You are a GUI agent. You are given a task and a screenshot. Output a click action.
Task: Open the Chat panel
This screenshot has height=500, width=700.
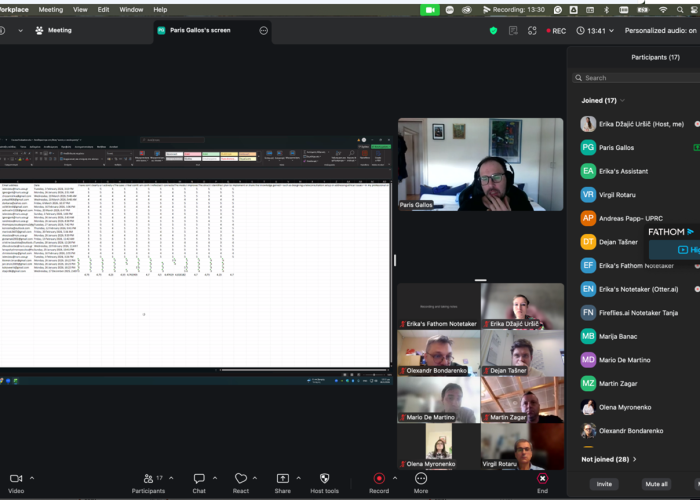(x=199, y=479)
